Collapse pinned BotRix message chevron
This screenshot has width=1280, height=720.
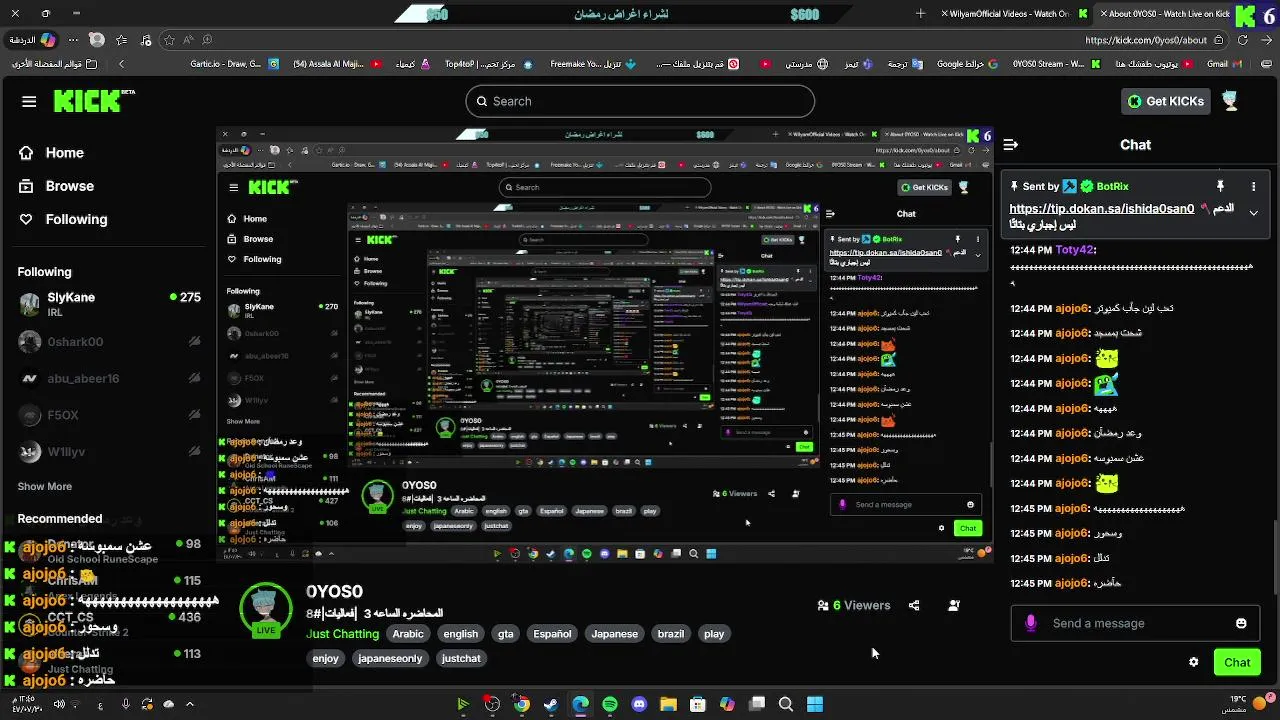click(x=1253, y=212)
